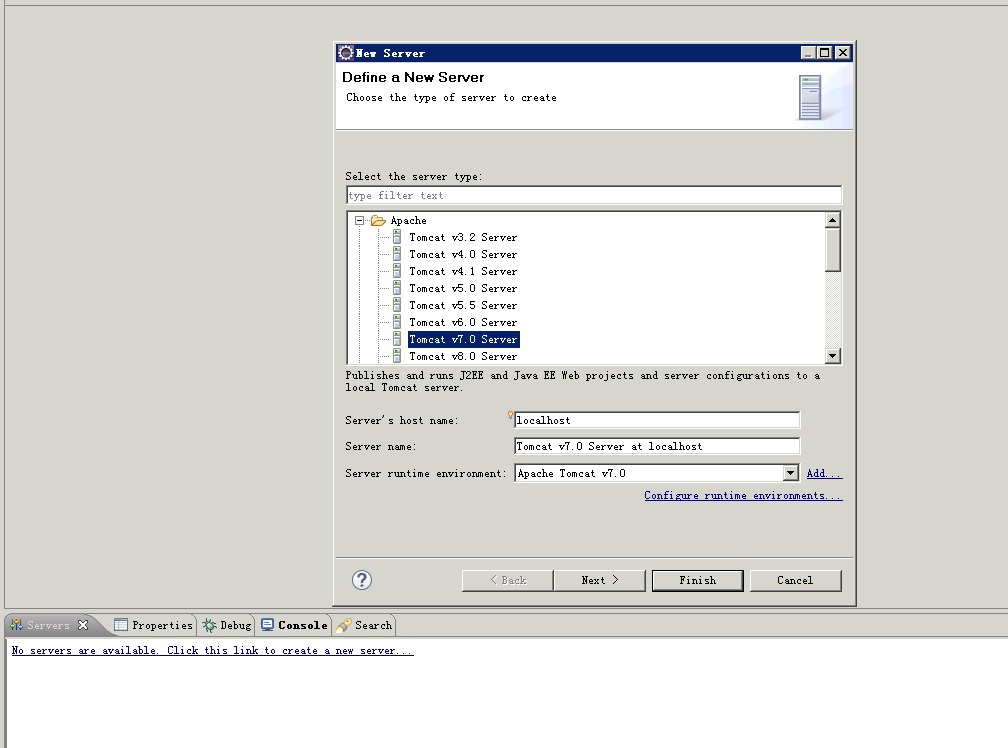Screen dimensions: 1008x748
Task: Select Tomcat v7.0 Server
Action: [464, 339]
